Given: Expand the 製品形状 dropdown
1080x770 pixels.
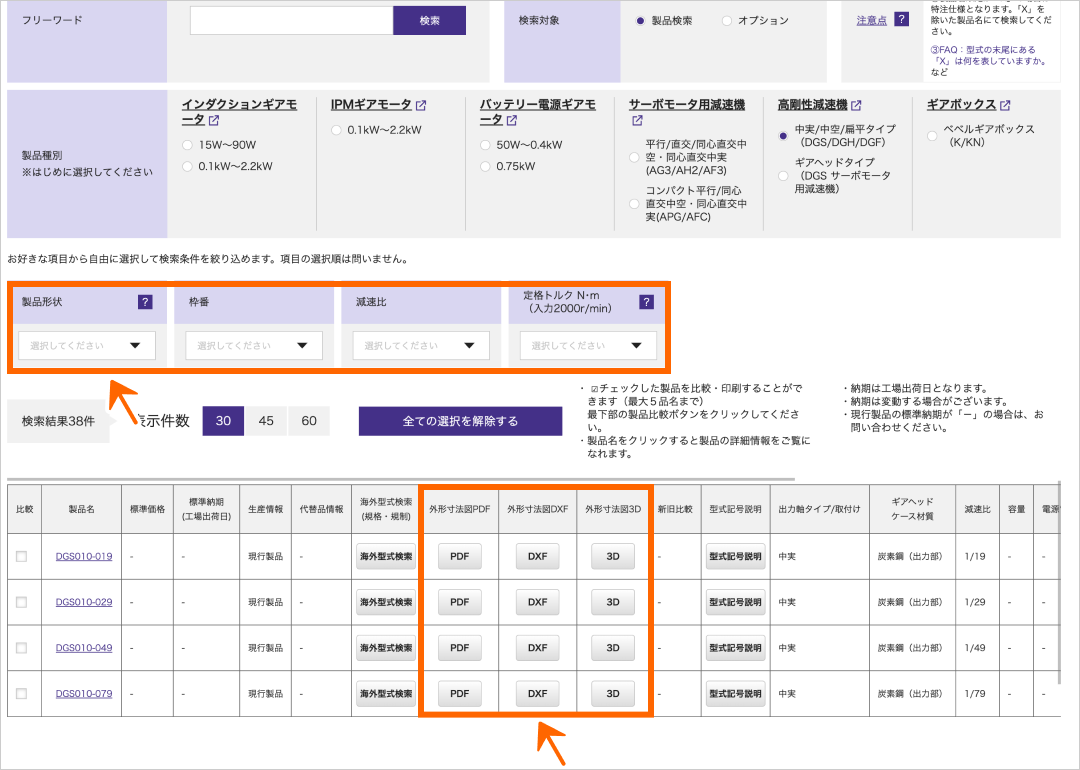Looking at the screenshot, I should point(87,346).
